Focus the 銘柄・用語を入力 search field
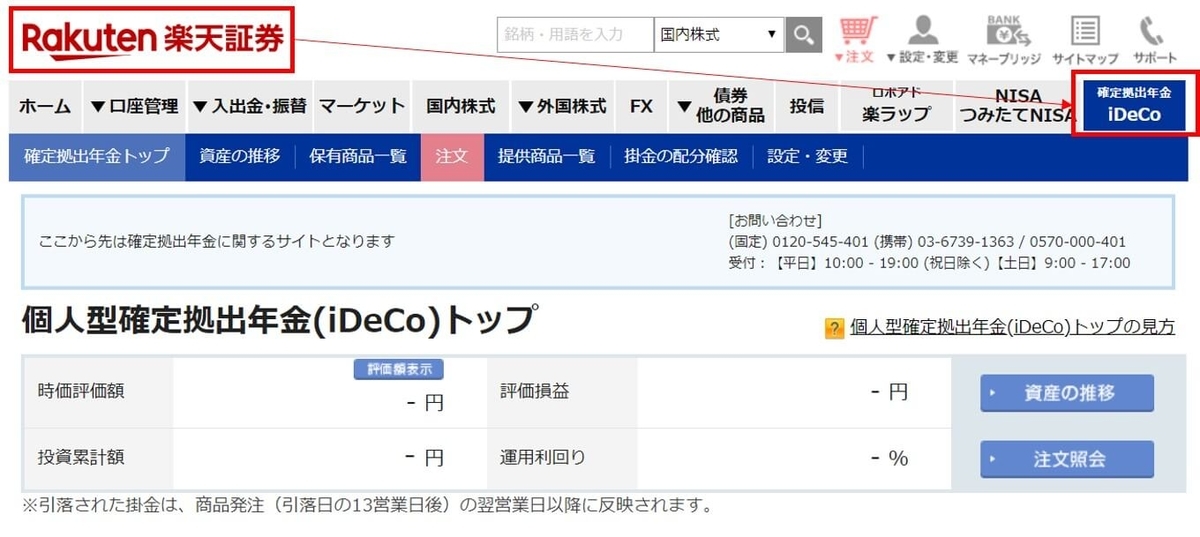 tap(575, 35)
